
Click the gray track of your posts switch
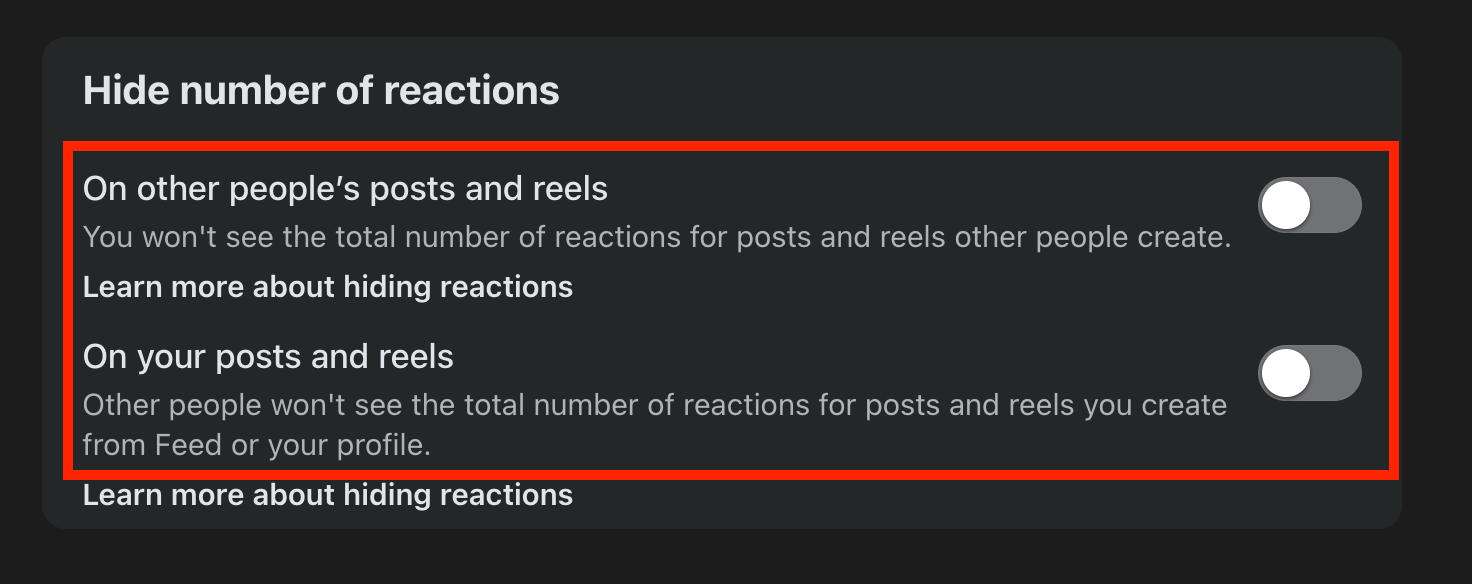click(x=1338, y=373)
